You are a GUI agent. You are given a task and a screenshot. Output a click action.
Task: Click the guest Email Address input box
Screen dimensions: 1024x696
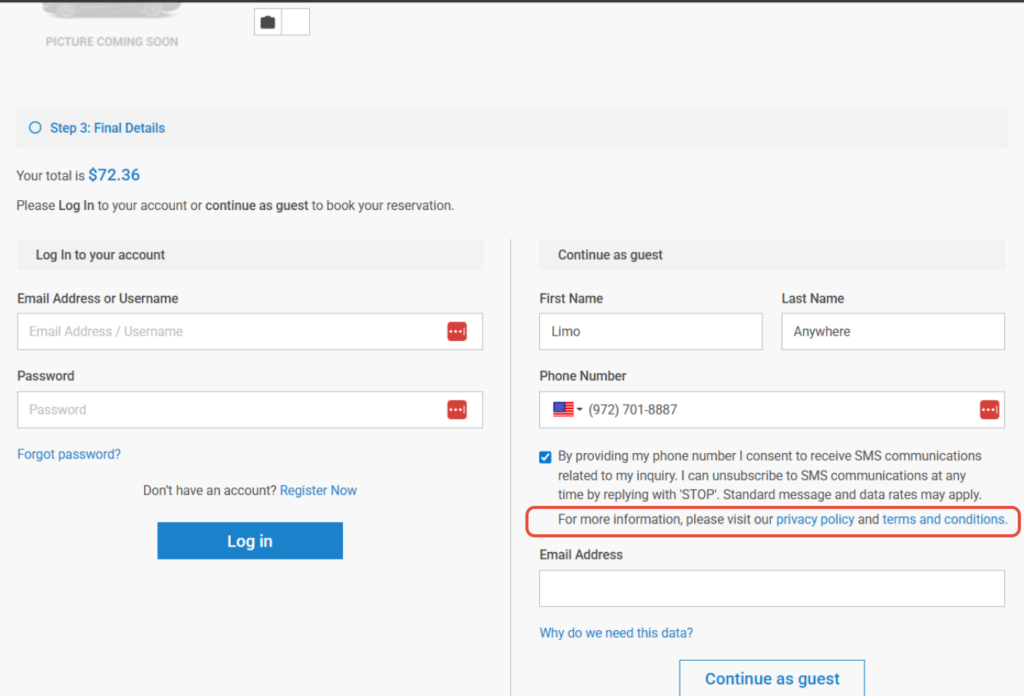click(771, 589)
